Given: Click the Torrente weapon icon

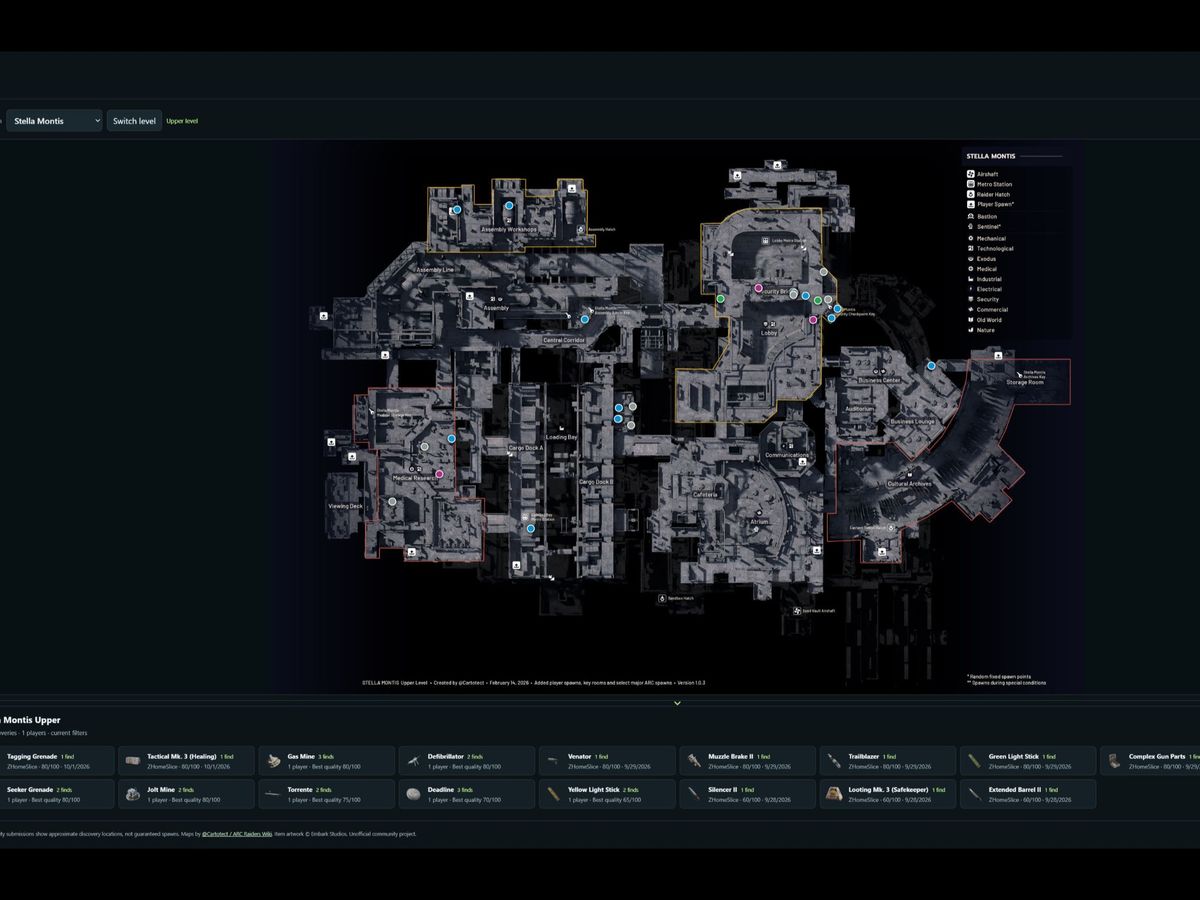Looking at the screenshot, I should click(273, 794).
